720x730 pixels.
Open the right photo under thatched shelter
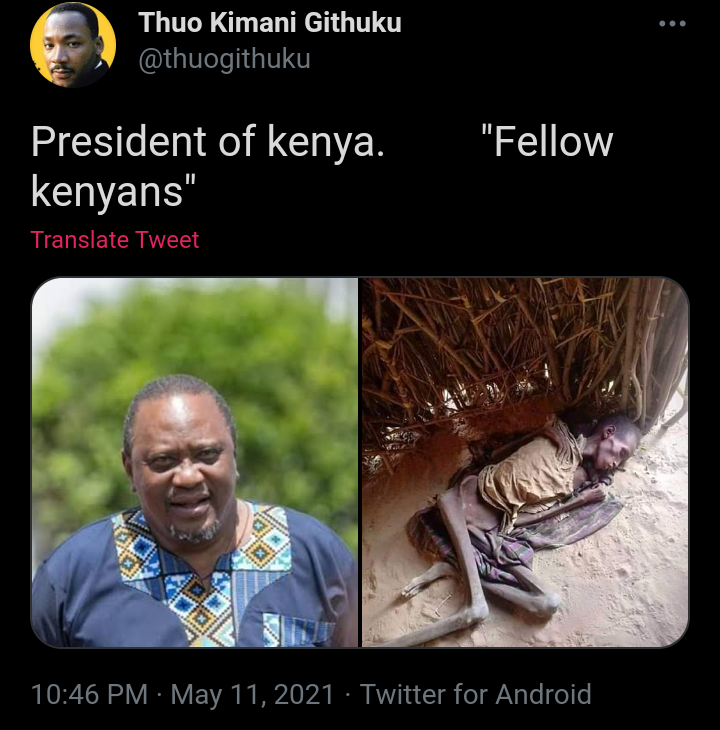coord(525,462)
